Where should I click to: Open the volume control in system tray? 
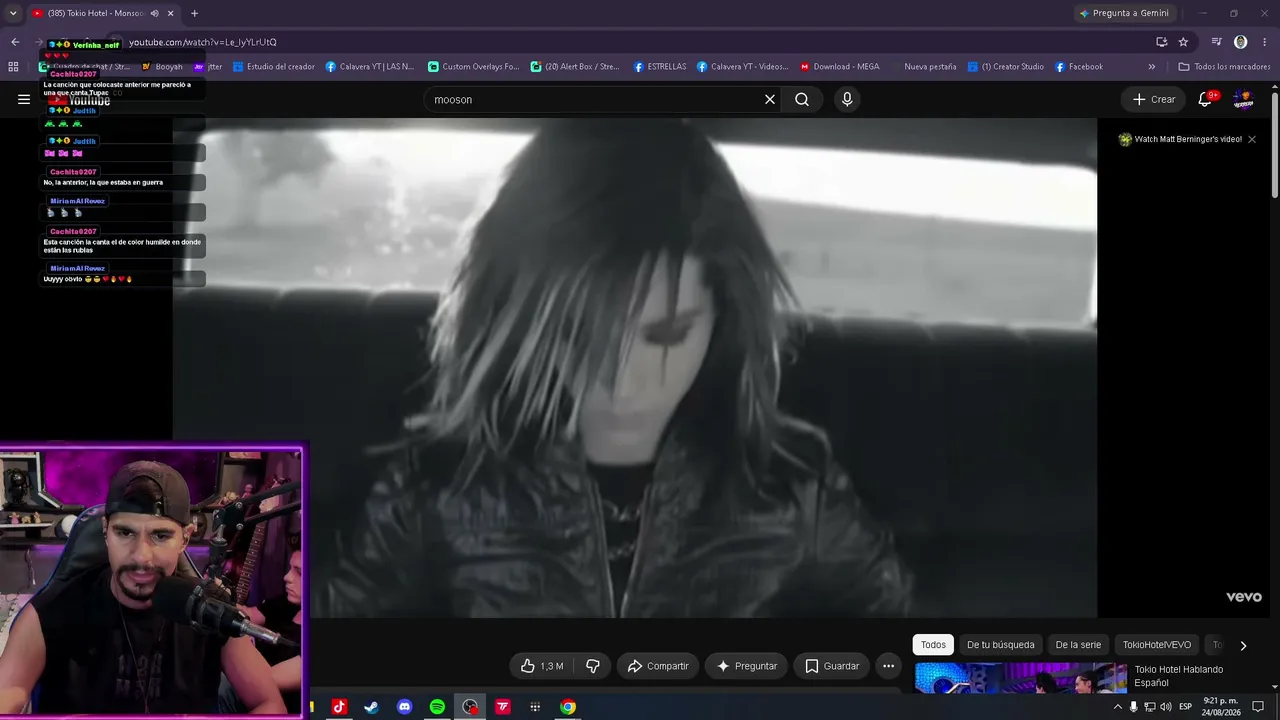1166,707
